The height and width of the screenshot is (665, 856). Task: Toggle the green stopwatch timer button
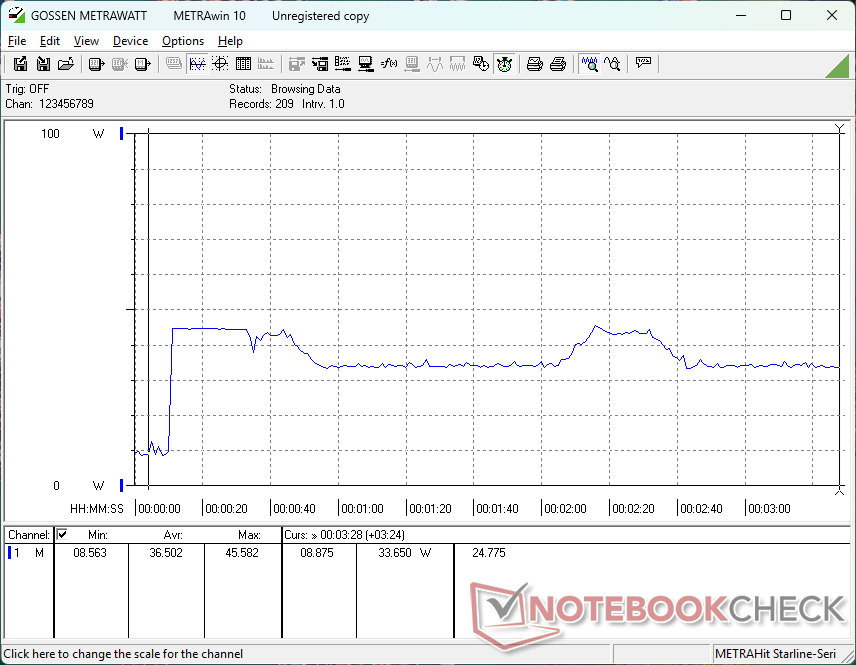(x=504, y=64)
